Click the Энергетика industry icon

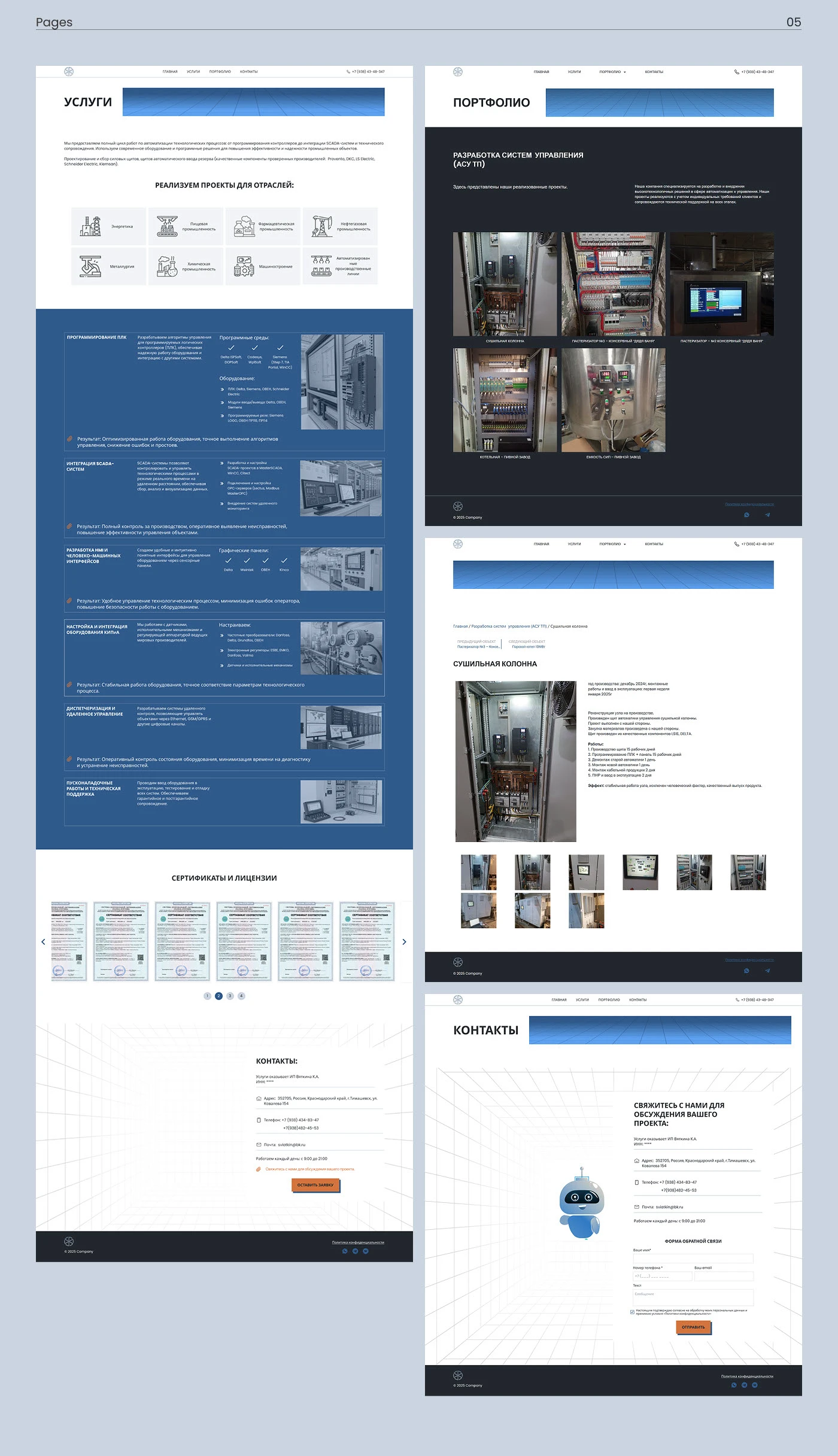90,226
